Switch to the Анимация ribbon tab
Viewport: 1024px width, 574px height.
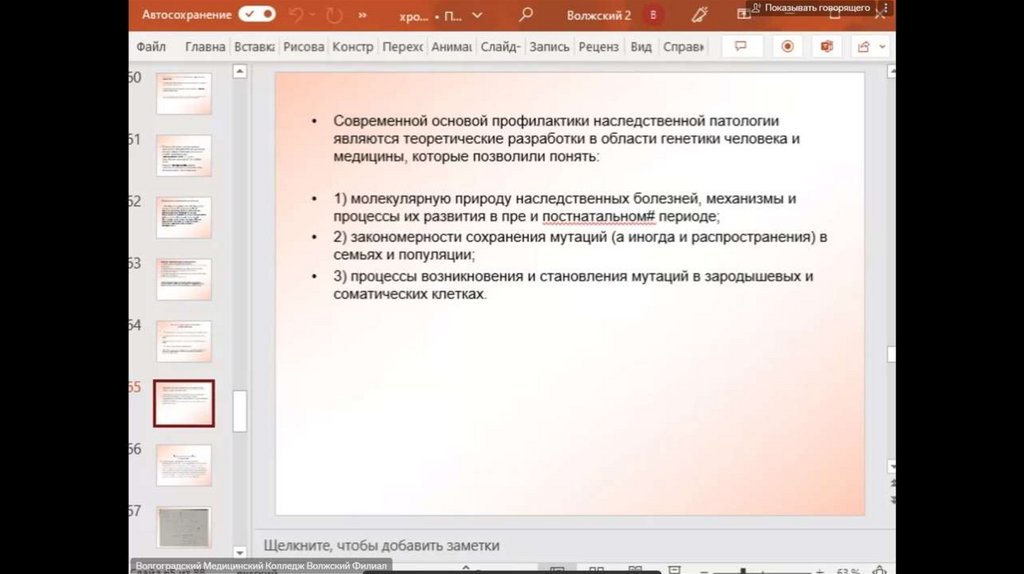451,47
